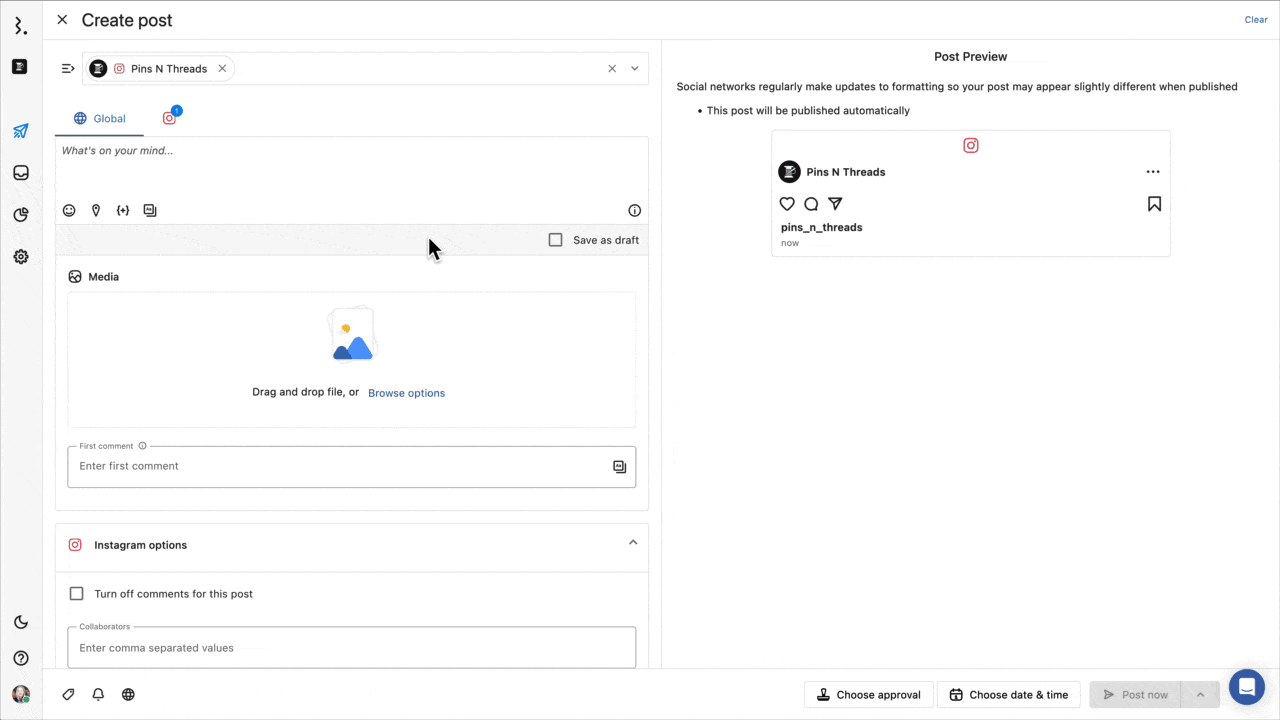Switch to the Global tab
The height and width of the screenshot is (720, 1280).
coord(99,118)
